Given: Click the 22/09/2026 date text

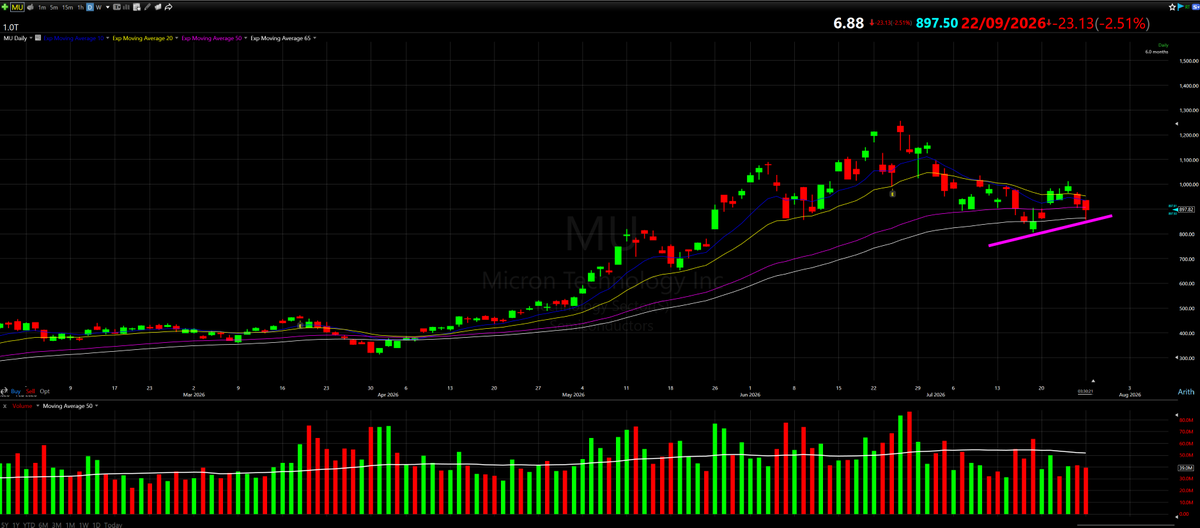Looking at the screenshot, I should (x=1003, y=23).
